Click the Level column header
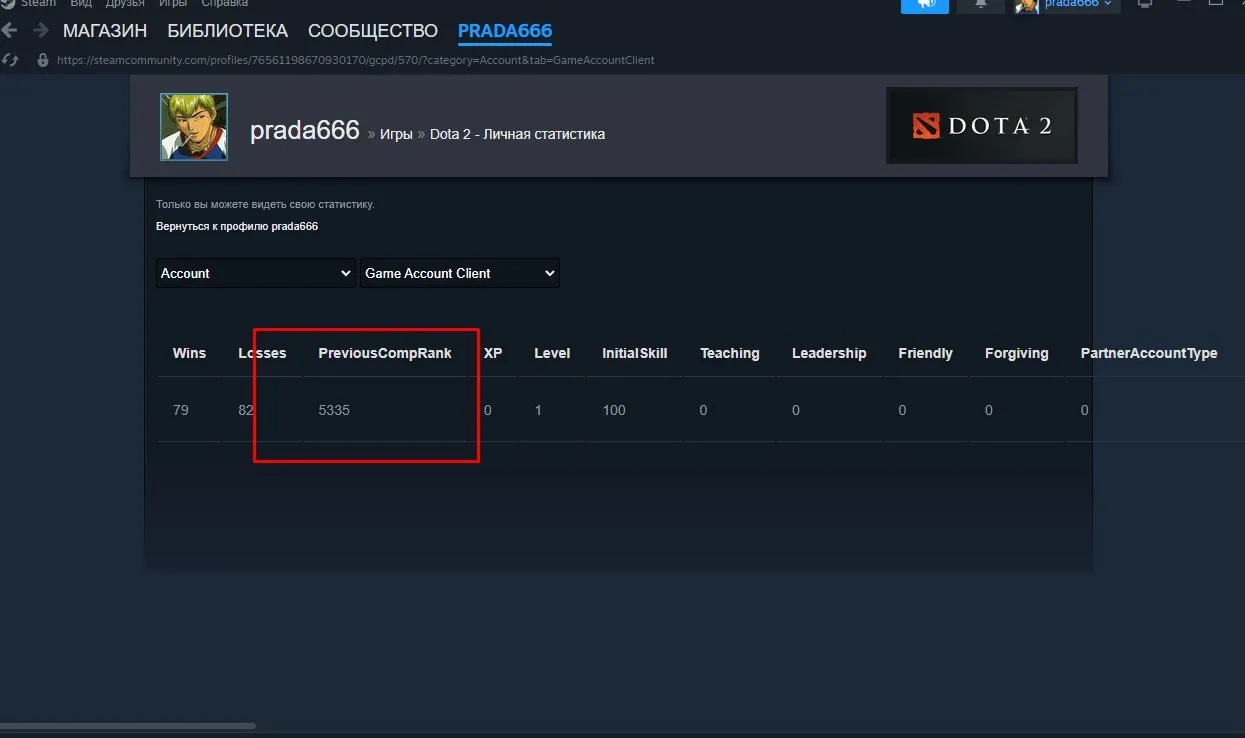Image resolution: width=1245 pixels, height=738 pixels. [552, 353]
